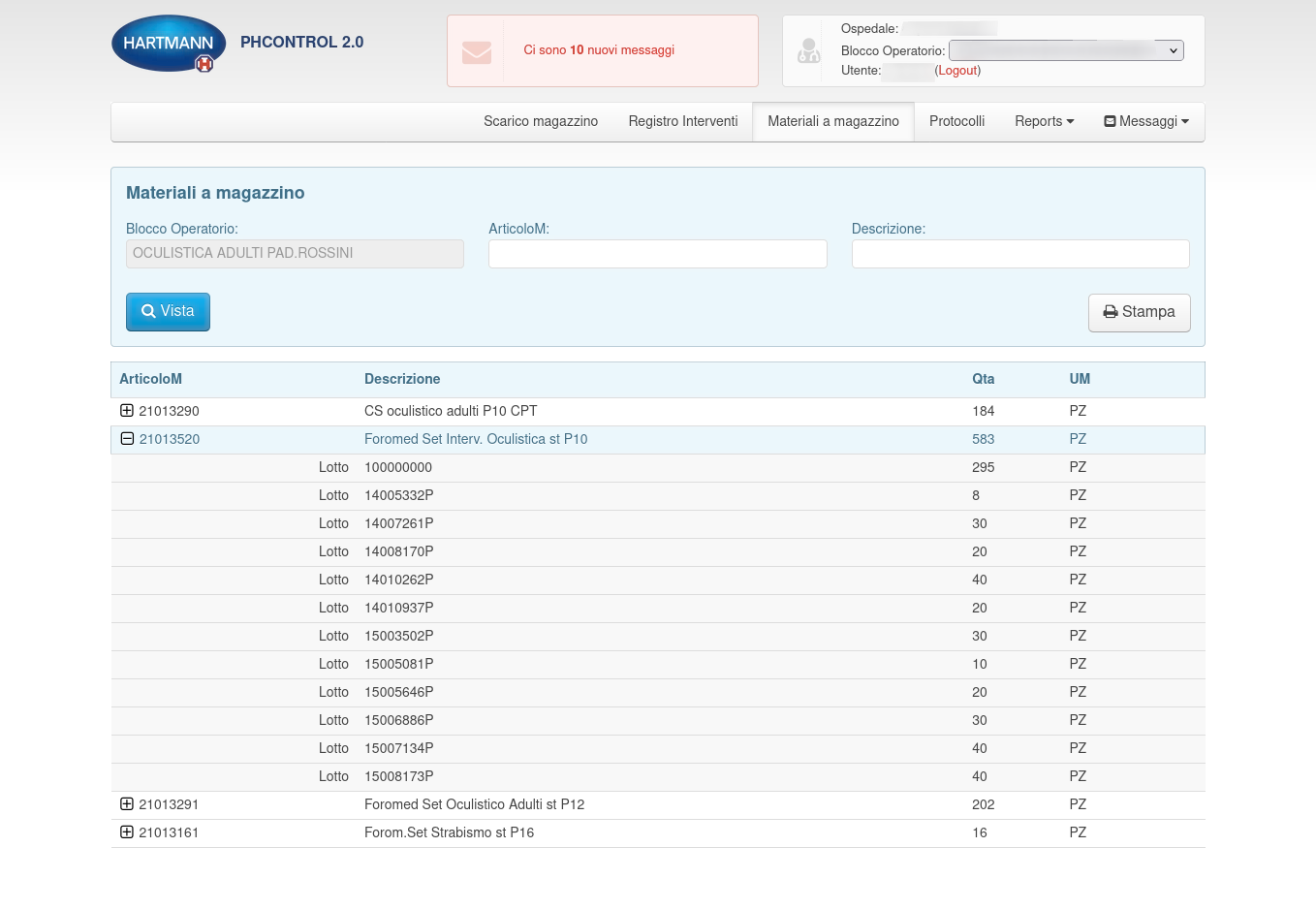Select the Materiali a magazzino tab
Screen dimensions: 1316x910
coord(832,121)
